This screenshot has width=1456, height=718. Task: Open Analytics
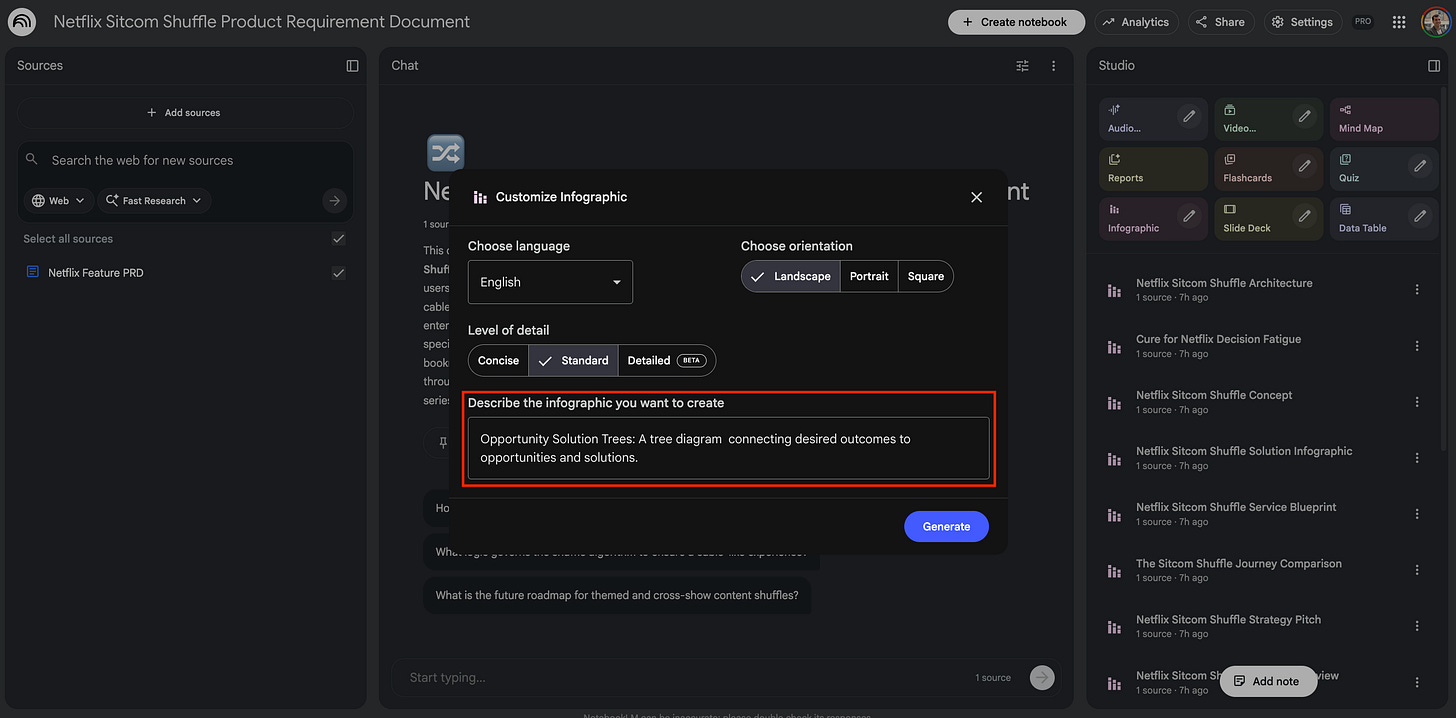(1135, 22)
